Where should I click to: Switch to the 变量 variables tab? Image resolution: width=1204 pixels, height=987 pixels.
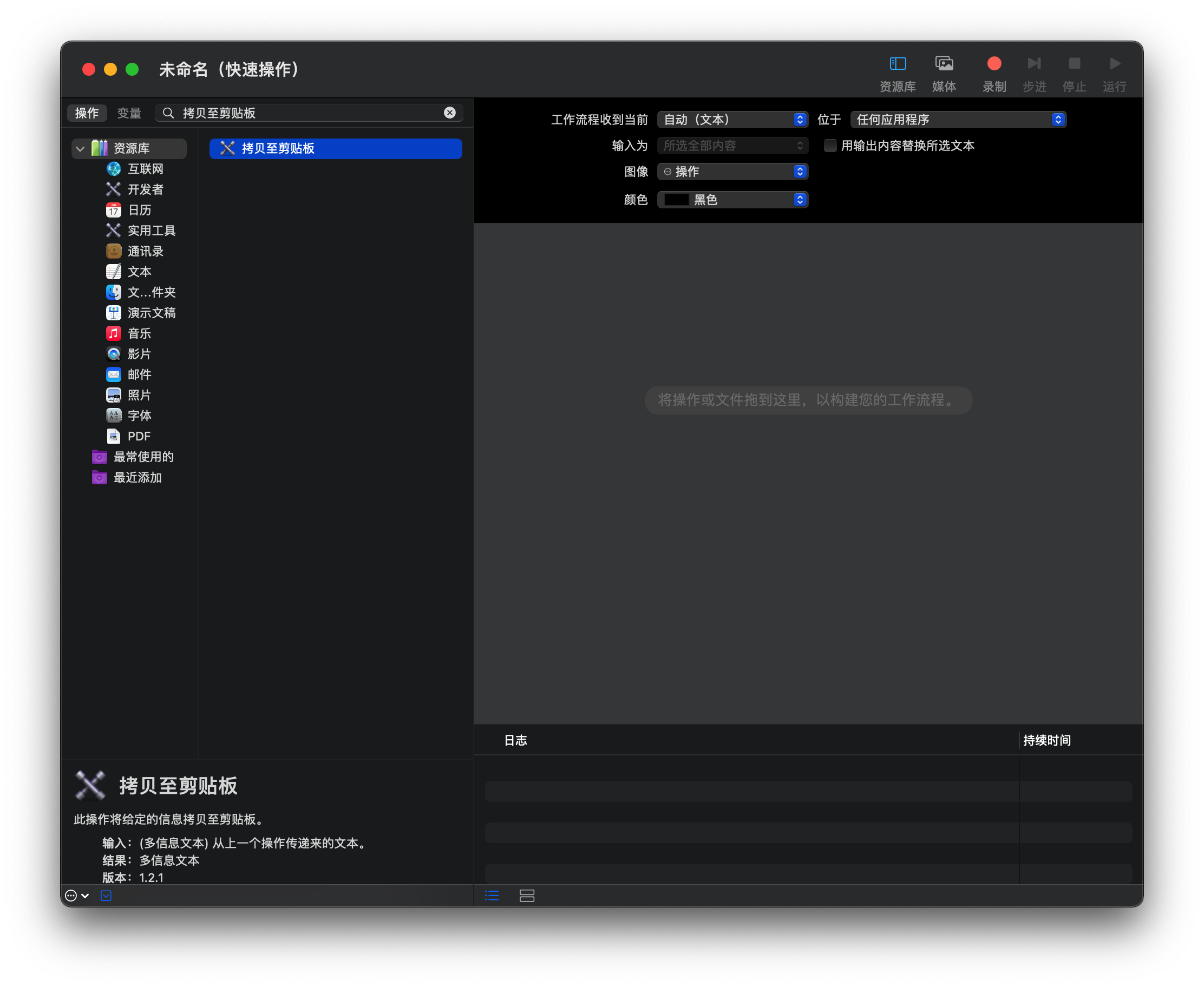(x=129, y=113)
